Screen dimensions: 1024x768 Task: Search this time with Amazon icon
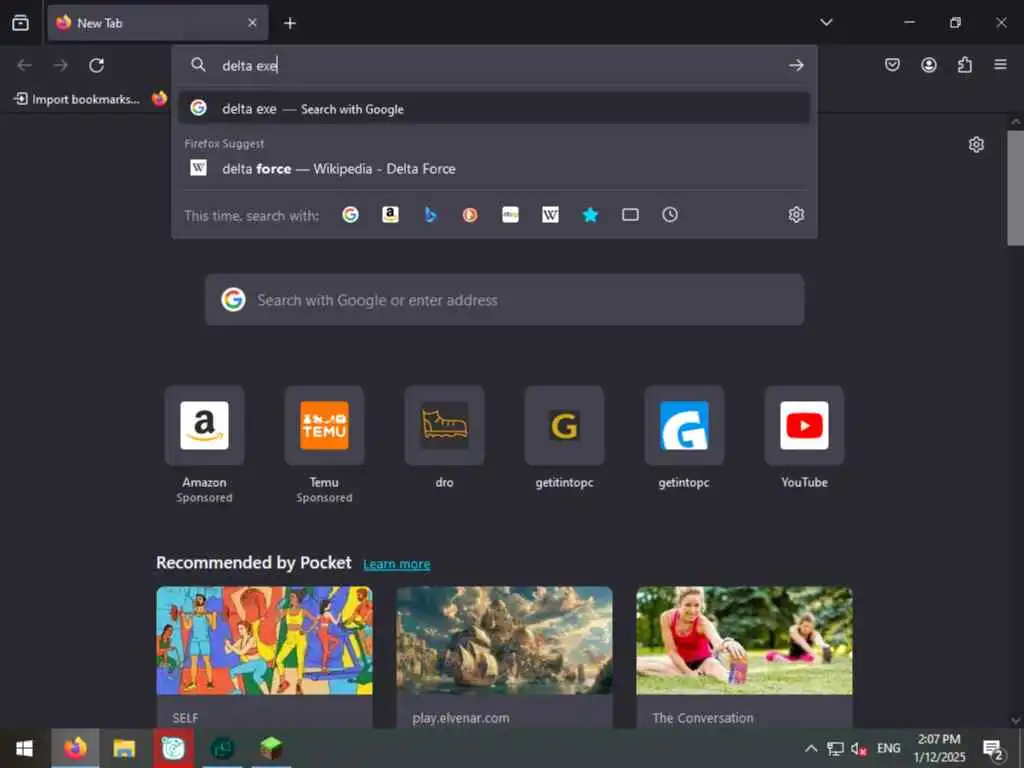[x=391, y=215]
